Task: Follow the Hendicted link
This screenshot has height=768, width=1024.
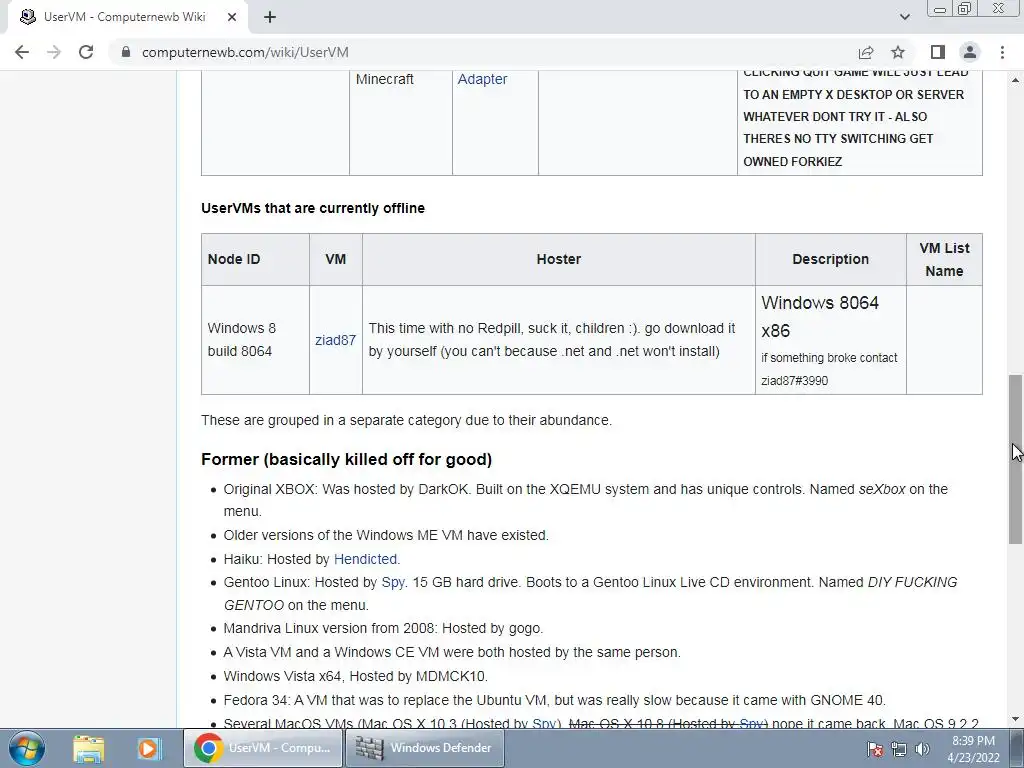Action: 365,559
